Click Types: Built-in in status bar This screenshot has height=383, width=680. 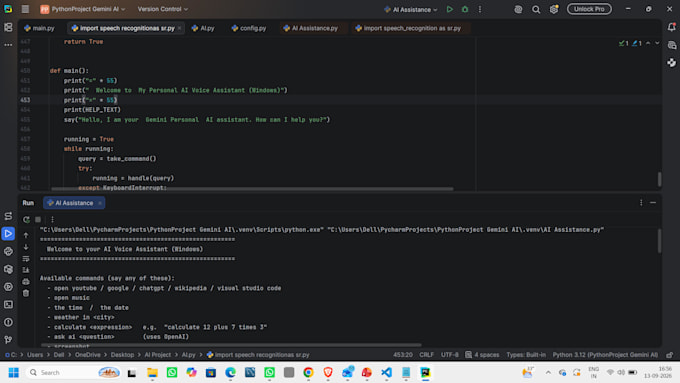pyautogui.click(x=526, y=355)
